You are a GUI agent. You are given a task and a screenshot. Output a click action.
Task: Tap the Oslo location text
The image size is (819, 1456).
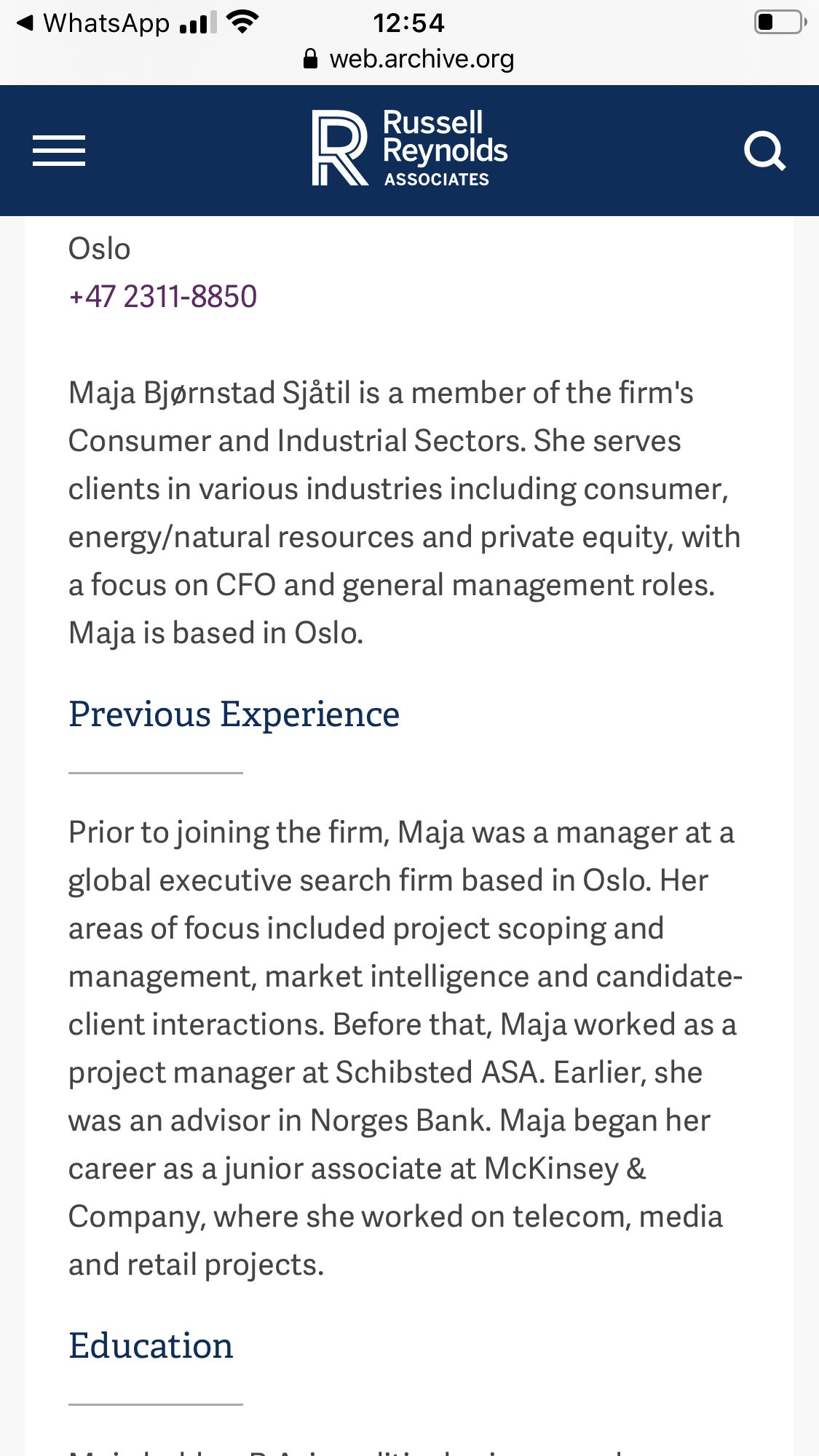point(100,249)
